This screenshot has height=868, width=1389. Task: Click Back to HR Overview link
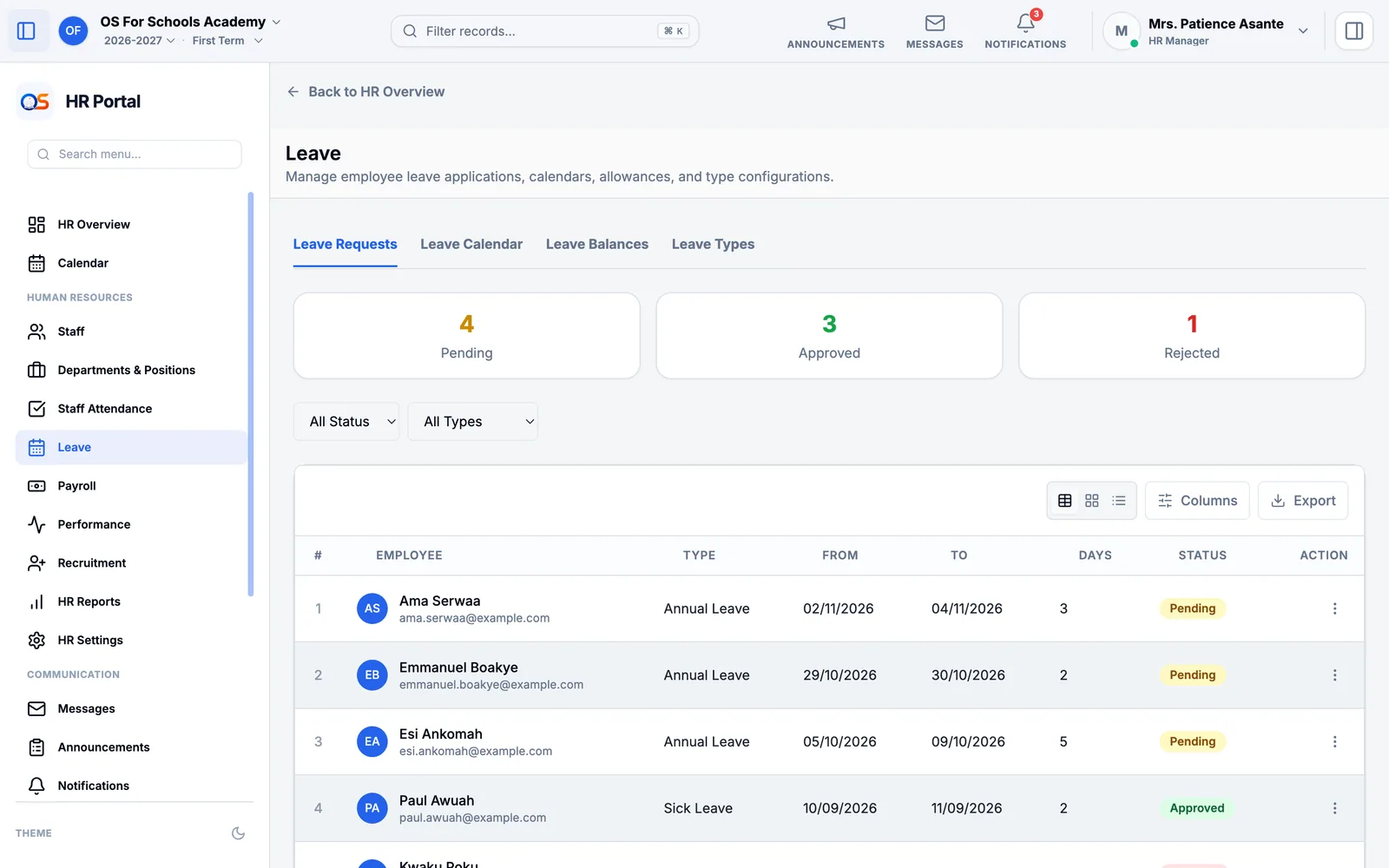[x=365, y=92]
